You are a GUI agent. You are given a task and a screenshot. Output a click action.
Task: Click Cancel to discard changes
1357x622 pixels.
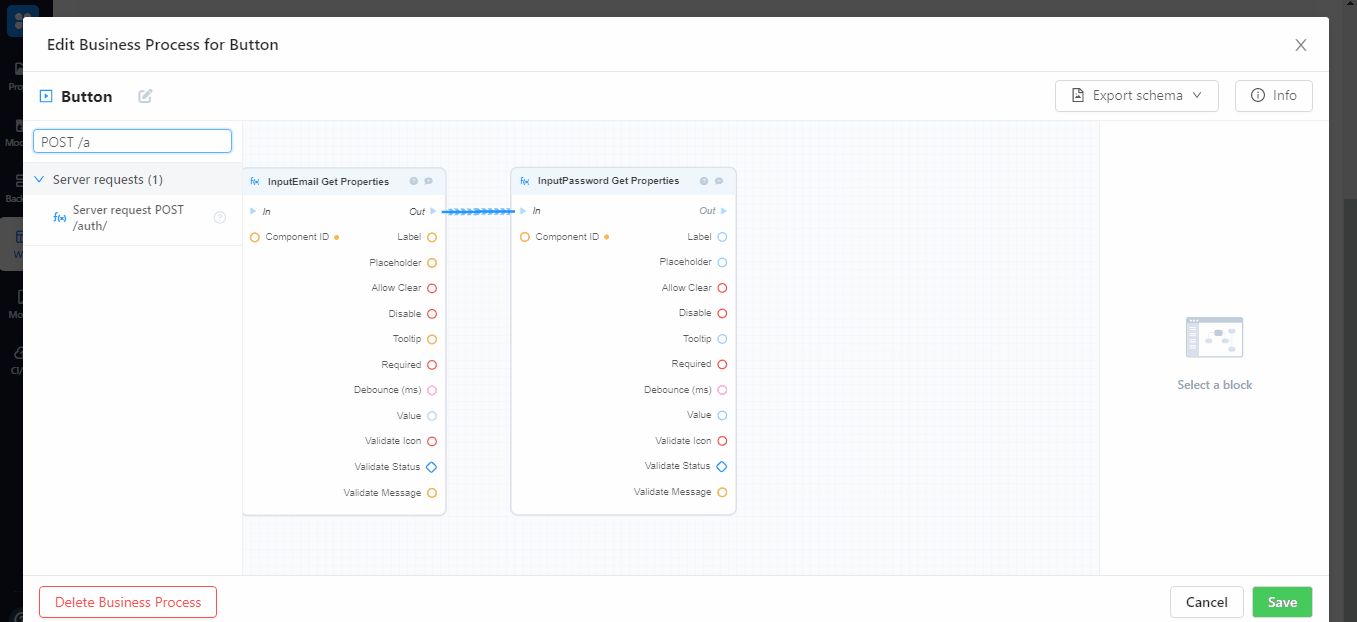click(1206, 602)
